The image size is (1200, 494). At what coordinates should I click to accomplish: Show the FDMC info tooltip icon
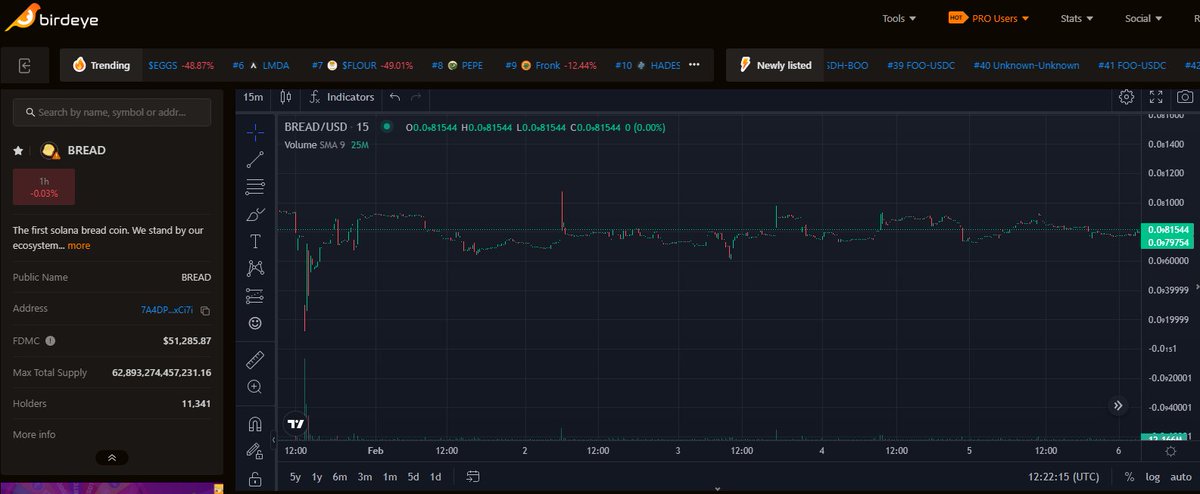point(50,341)
